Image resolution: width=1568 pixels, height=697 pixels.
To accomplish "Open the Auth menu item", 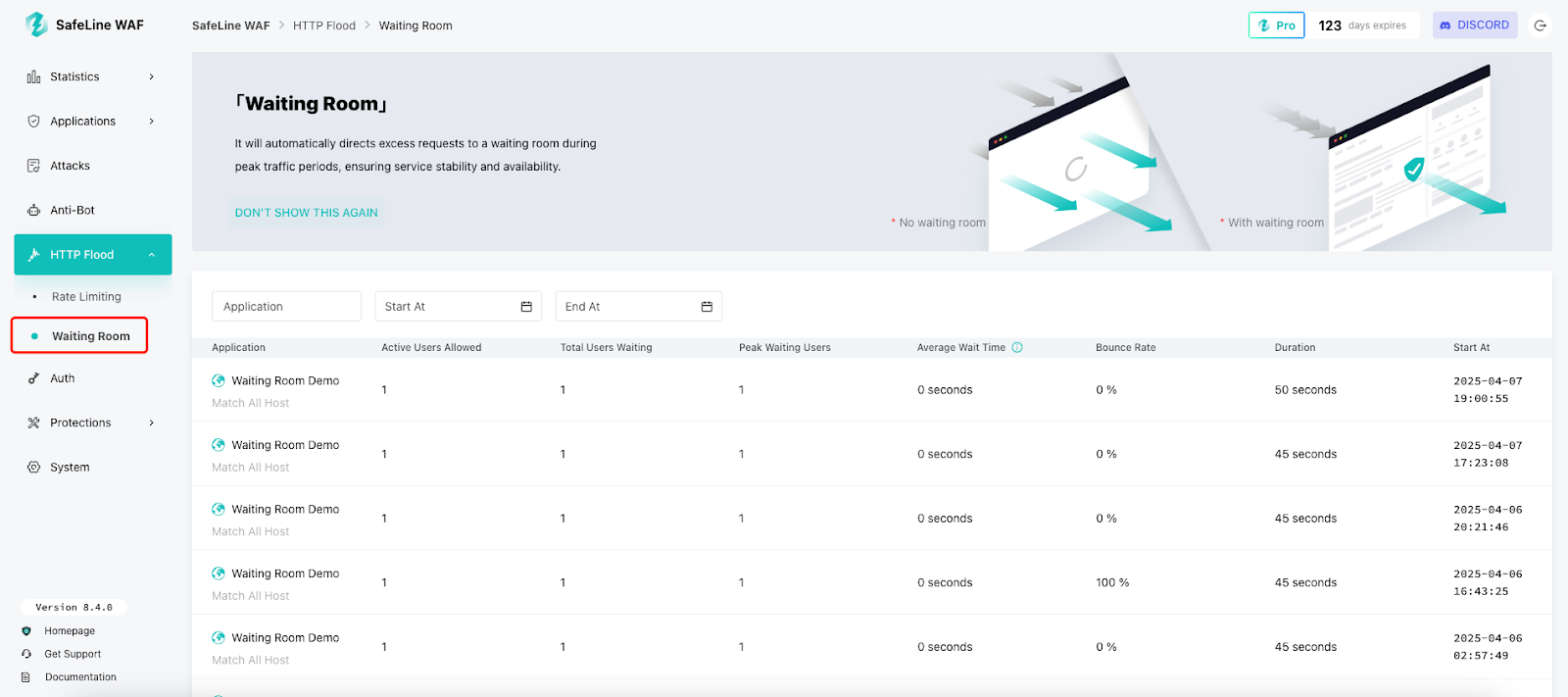I will point(92,378).
